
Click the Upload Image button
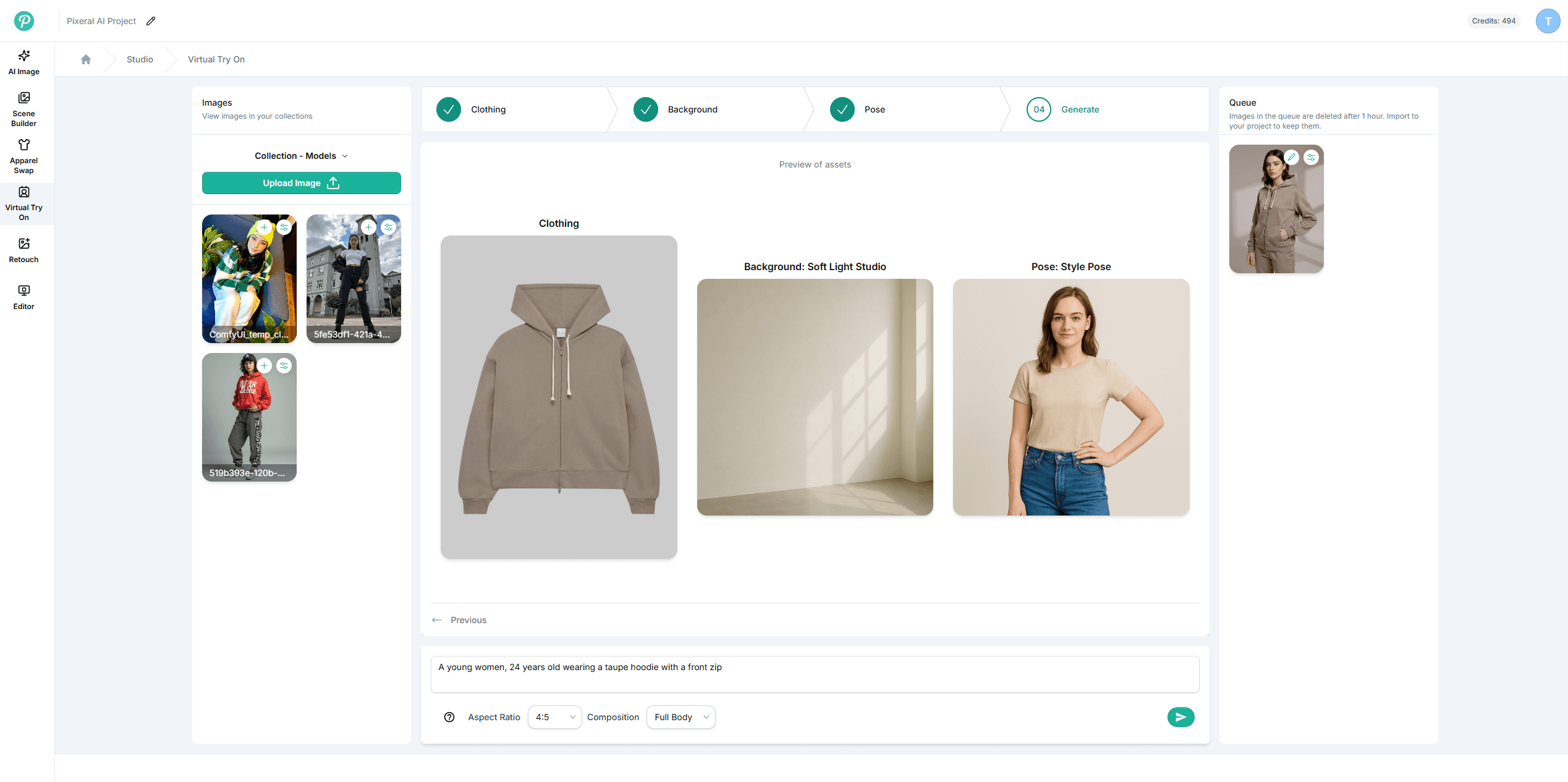click(x=301, y=183)
